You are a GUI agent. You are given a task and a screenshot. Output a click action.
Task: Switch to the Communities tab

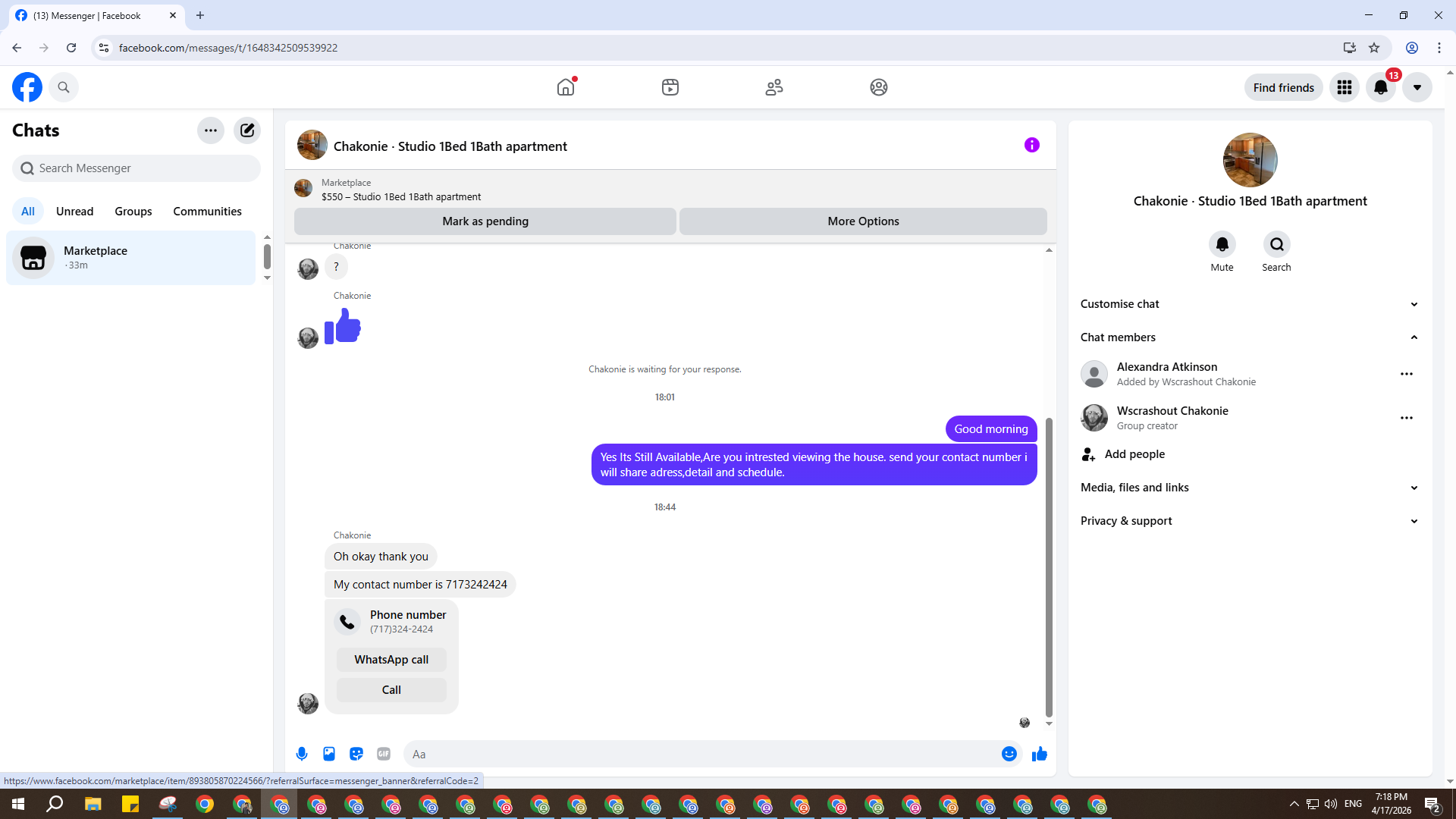pos(207,212)
